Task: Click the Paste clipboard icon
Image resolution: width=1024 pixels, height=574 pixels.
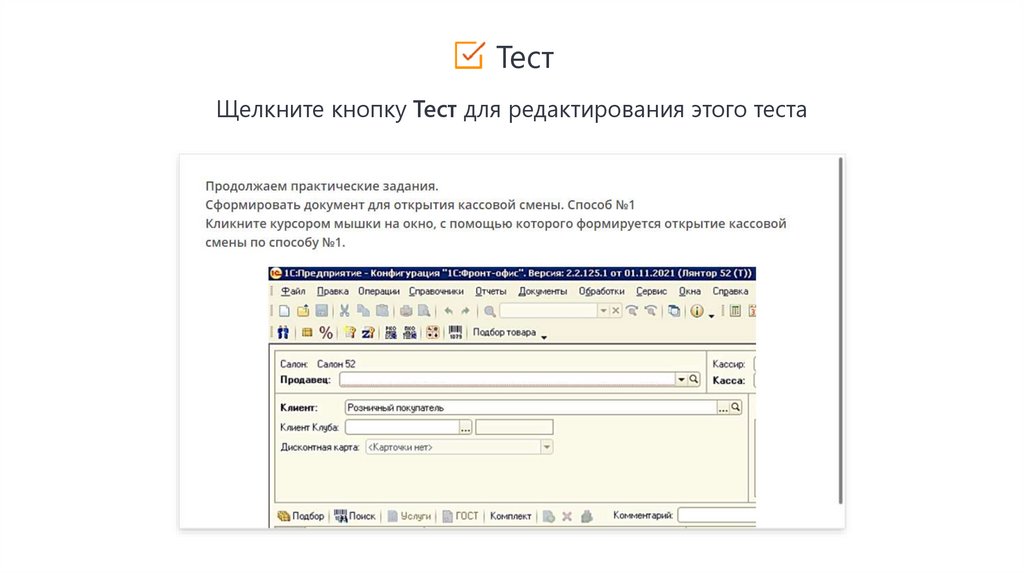Action: pos(382,311)
